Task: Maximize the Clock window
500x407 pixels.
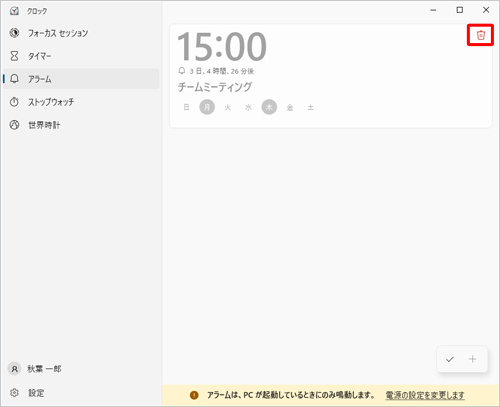Action: (x=460, y=10)
